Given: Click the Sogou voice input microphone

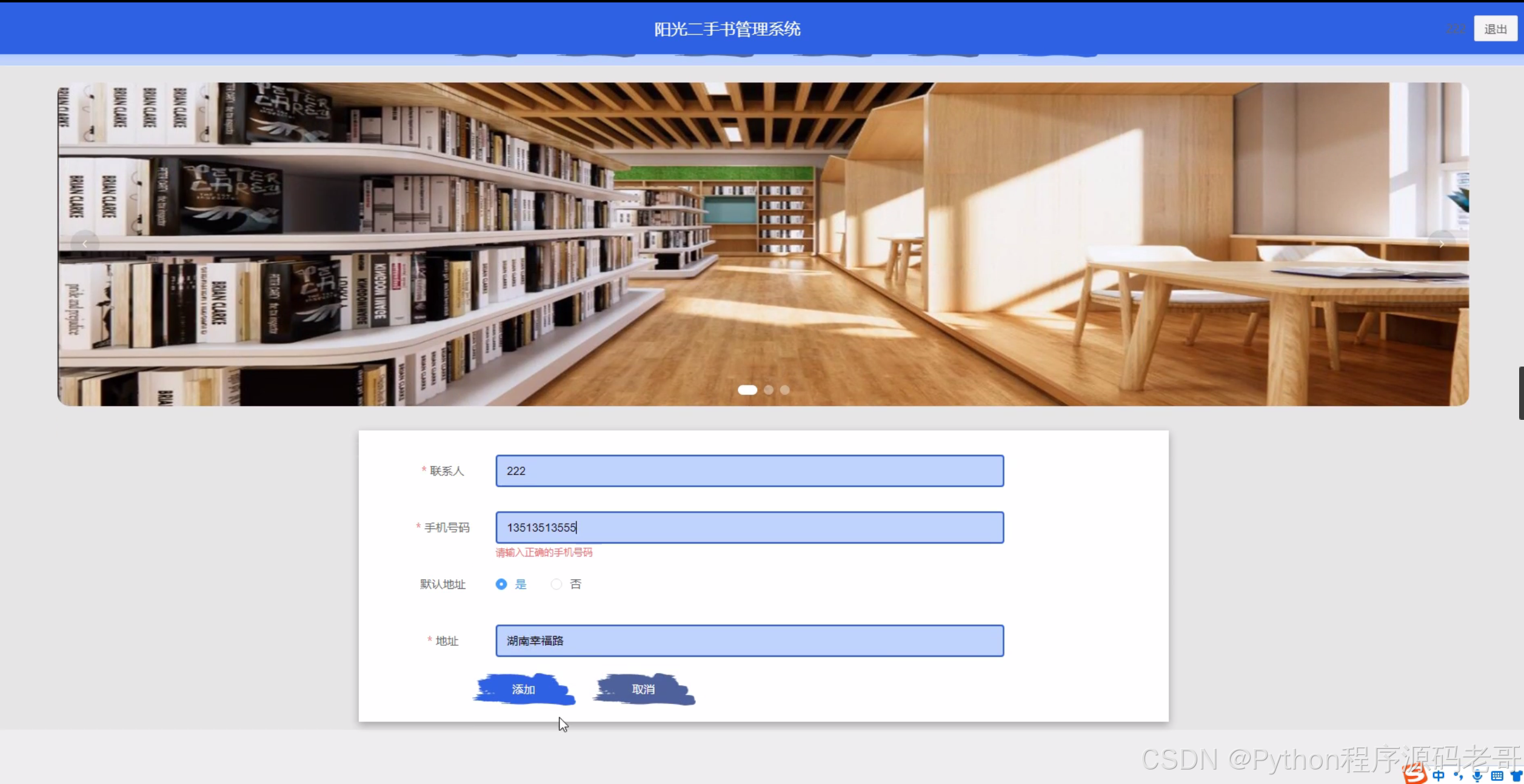Looking at the screenshot, I should tap(1478, 776).
